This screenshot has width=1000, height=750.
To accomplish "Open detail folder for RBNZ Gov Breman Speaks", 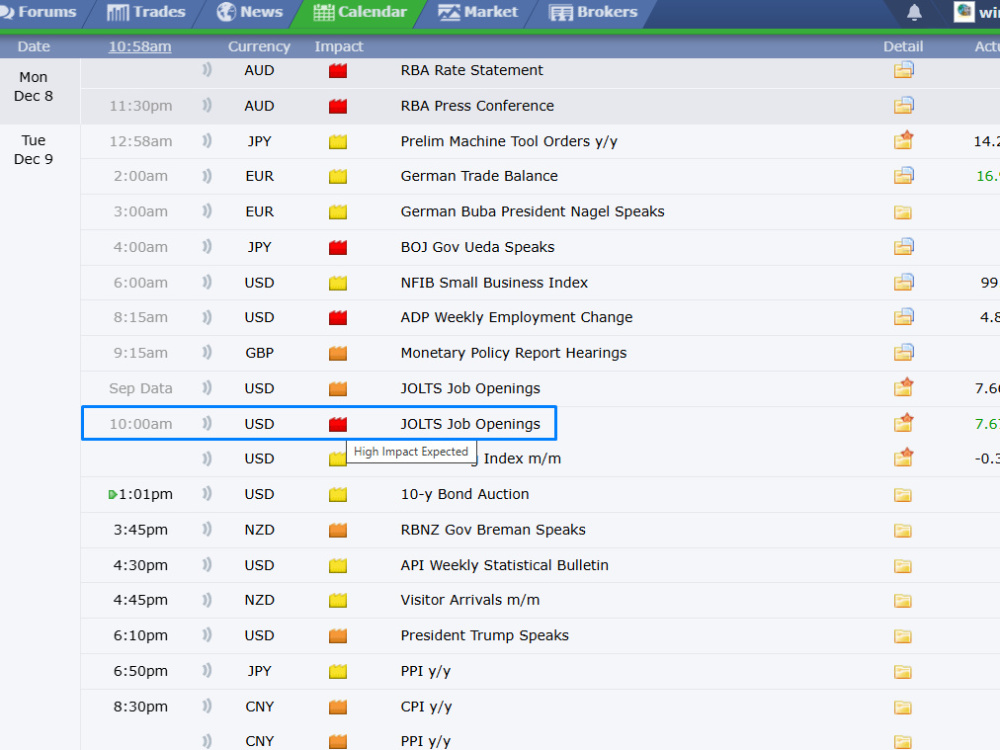I will 902,530.
